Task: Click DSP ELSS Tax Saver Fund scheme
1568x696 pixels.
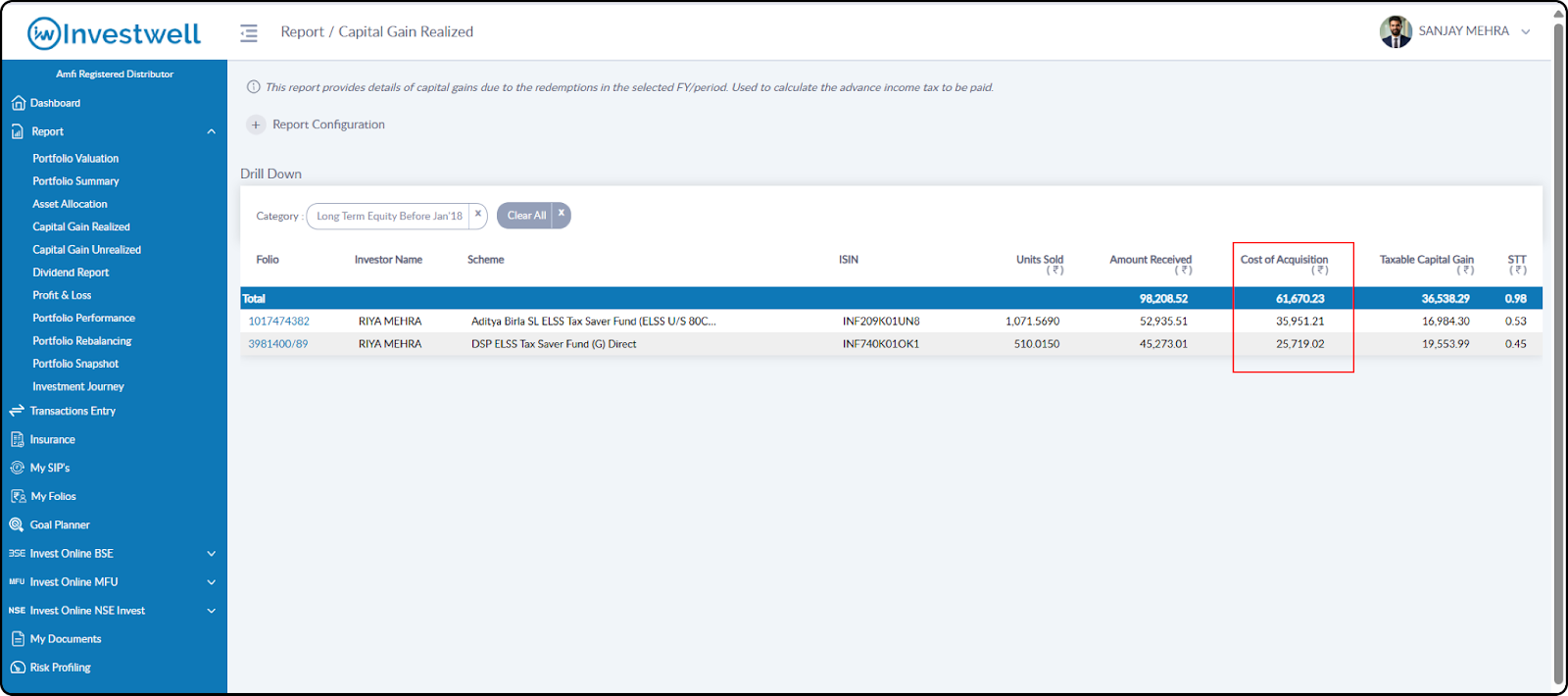Action: tap(554, 344)
